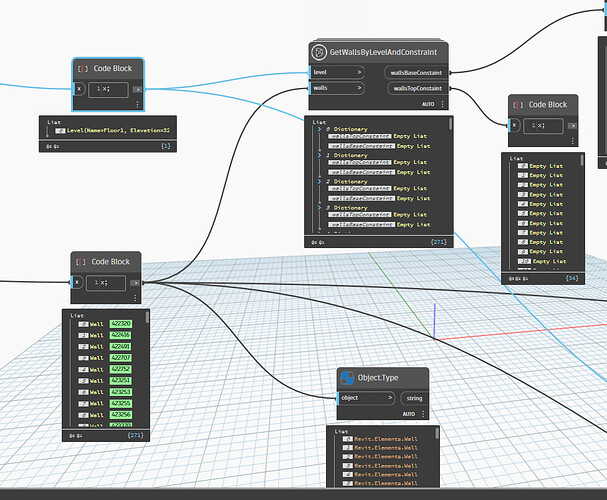The image size is (607, 500).
Task: Click the wallsBaseConstaint output port
Action: point(418,72)
